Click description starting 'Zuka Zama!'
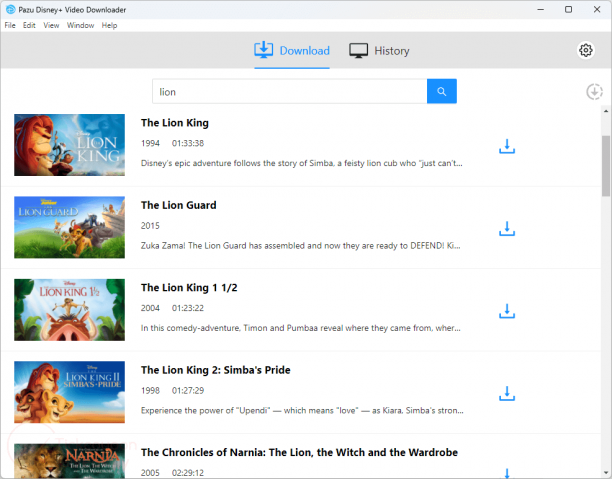Viewport: 612px width, 479px height. coord(301,246)
